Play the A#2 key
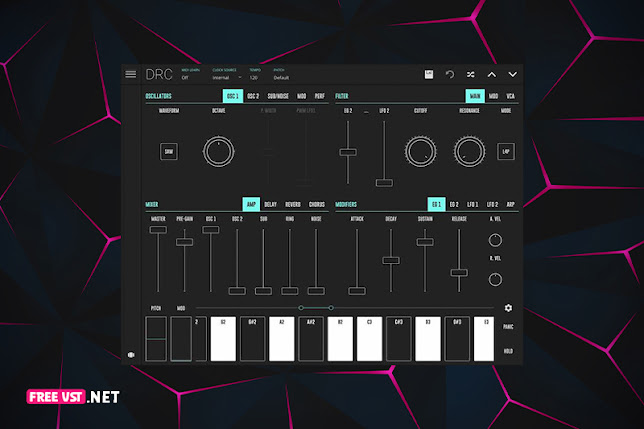Viewport: 644px width, 429px height. [311, 339]
